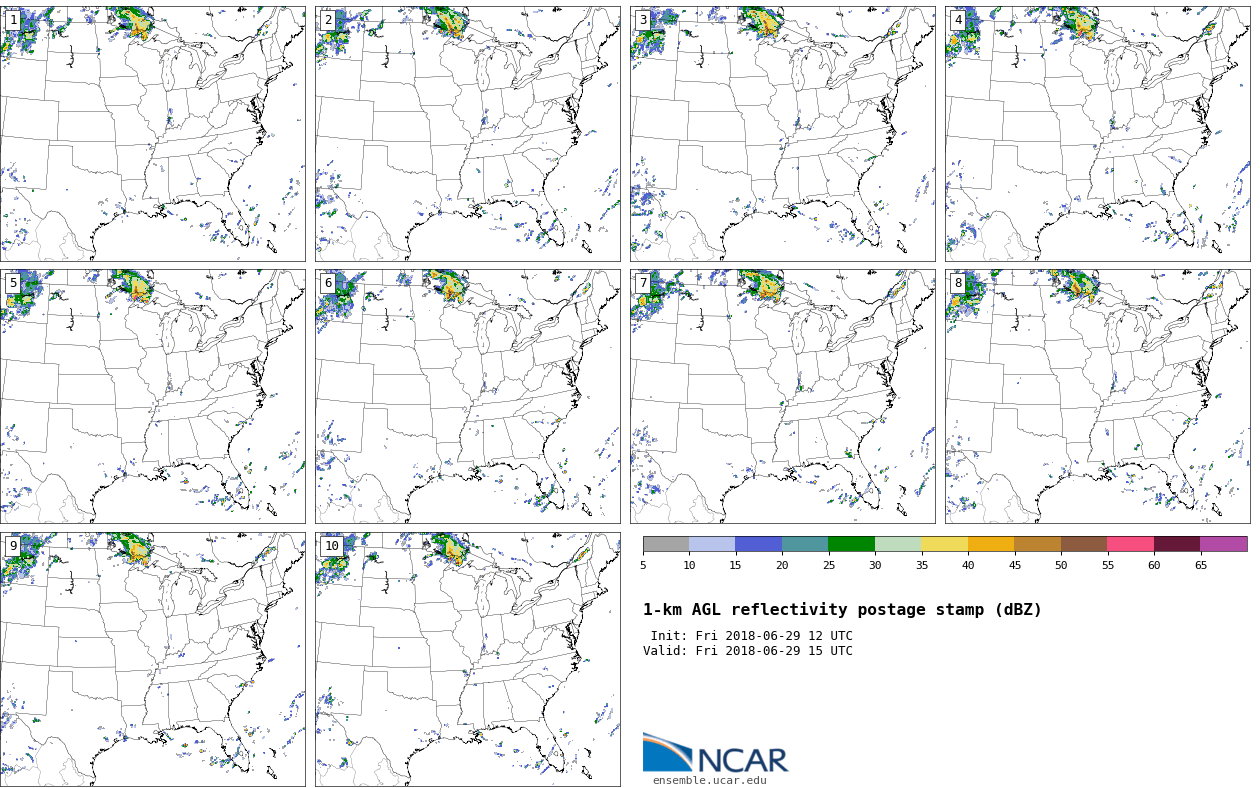Click the Init time text line
1260x788 pixels.
point(751,636)
